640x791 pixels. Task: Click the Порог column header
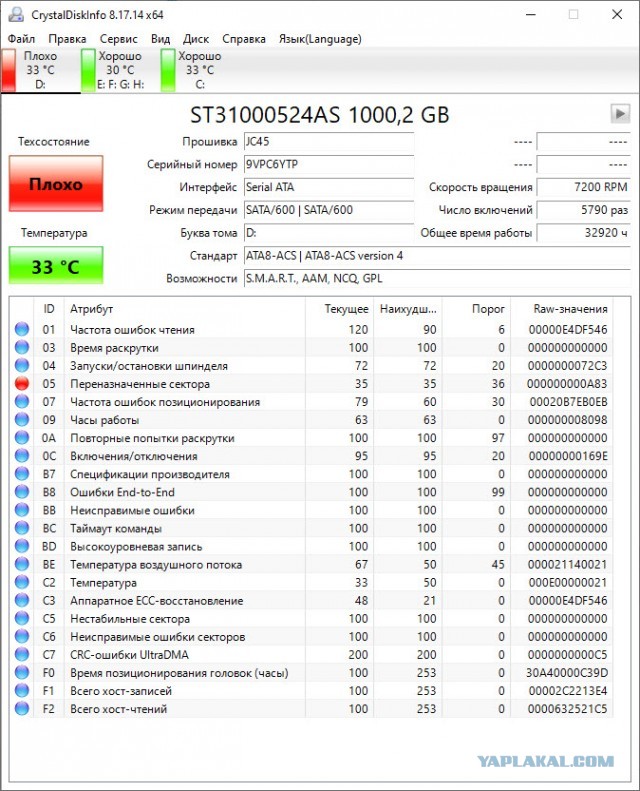click(x=477, y=309)
